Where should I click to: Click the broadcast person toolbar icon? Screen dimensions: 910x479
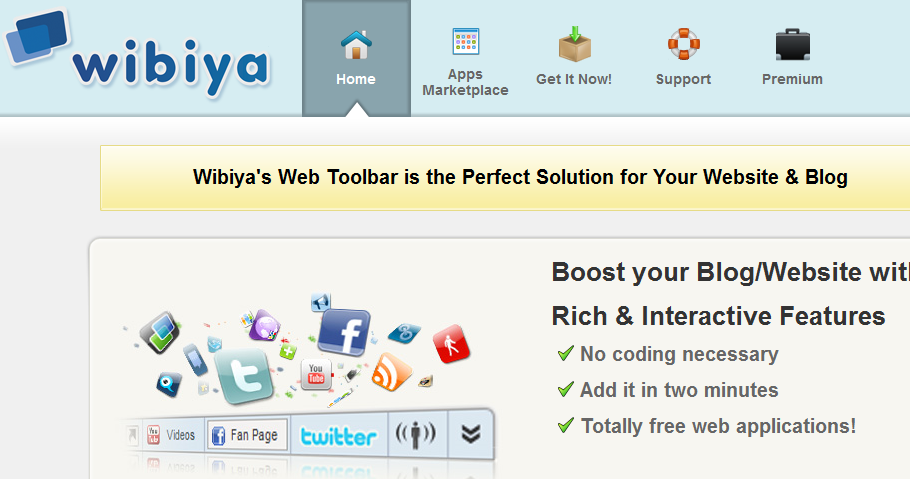416,434
